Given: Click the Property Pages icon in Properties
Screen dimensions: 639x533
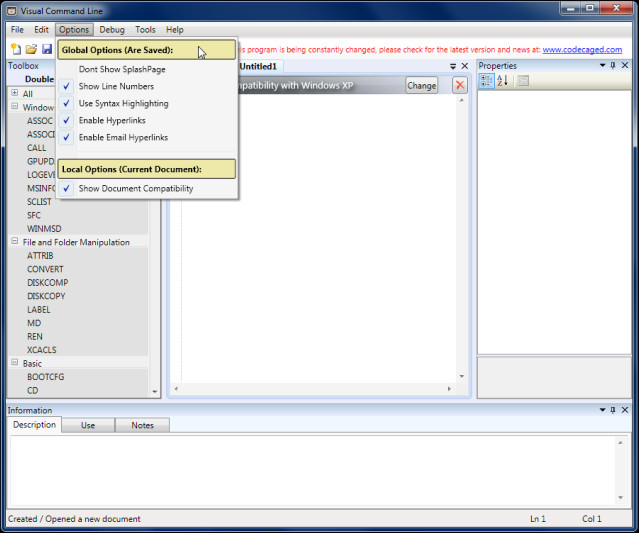Looking at the screenshot, I should pos(523,81).
